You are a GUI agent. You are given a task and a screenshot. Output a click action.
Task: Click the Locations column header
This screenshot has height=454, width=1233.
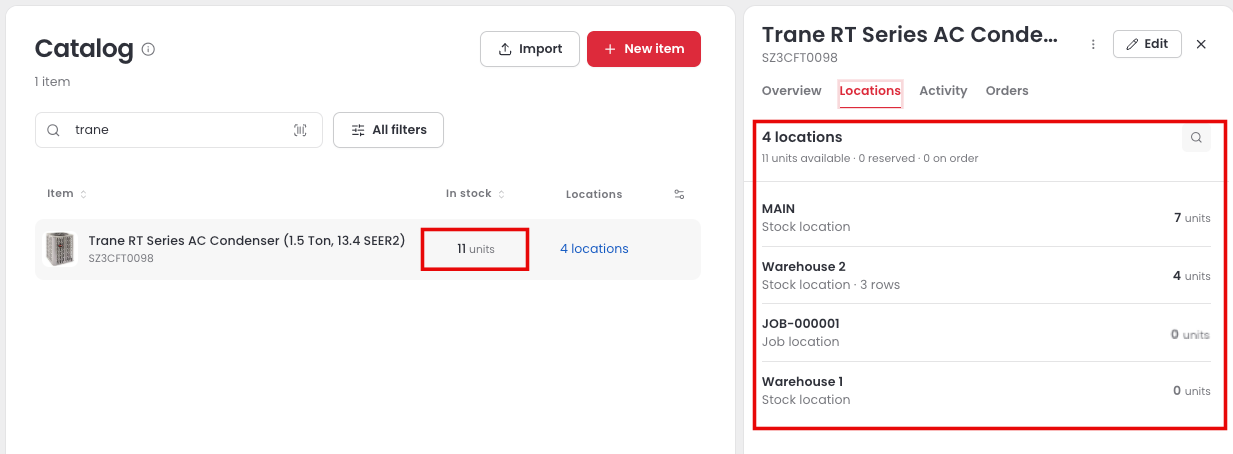tap(594, 194)
